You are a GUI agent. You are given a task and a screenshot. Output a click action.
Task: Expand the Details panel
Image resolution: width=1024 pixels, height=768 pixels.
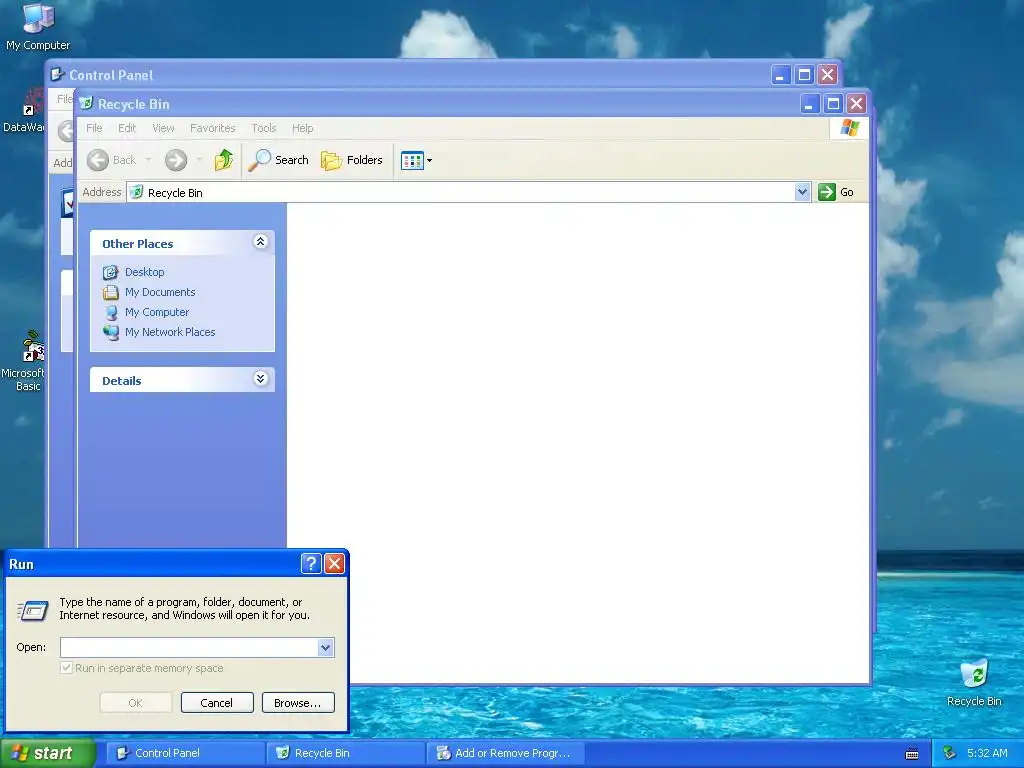[260, 379]
